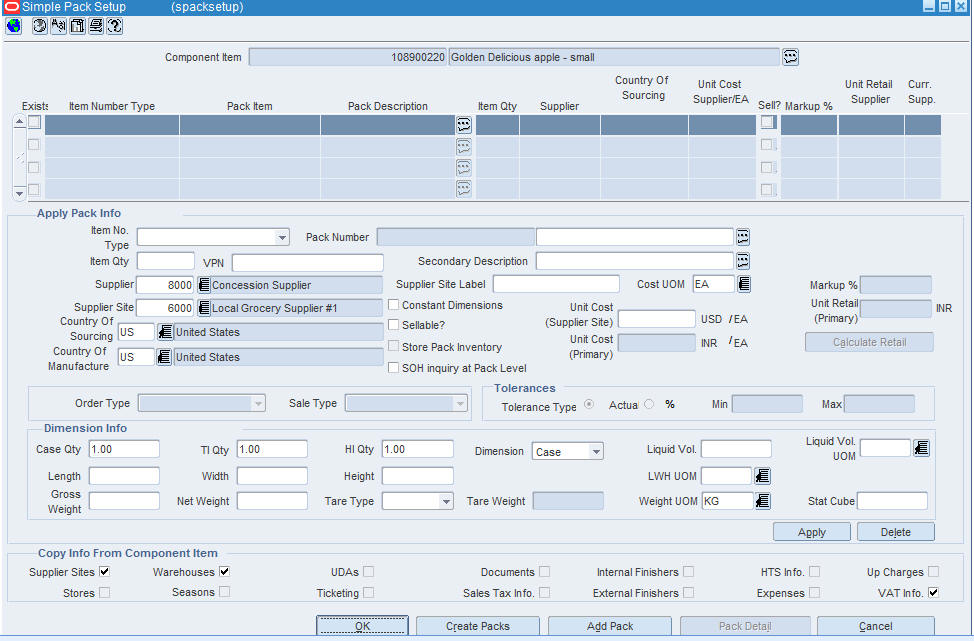Click the Delete button
Image resolution: width=974 pixels, height=641 pixels.
tap(895, 532)
